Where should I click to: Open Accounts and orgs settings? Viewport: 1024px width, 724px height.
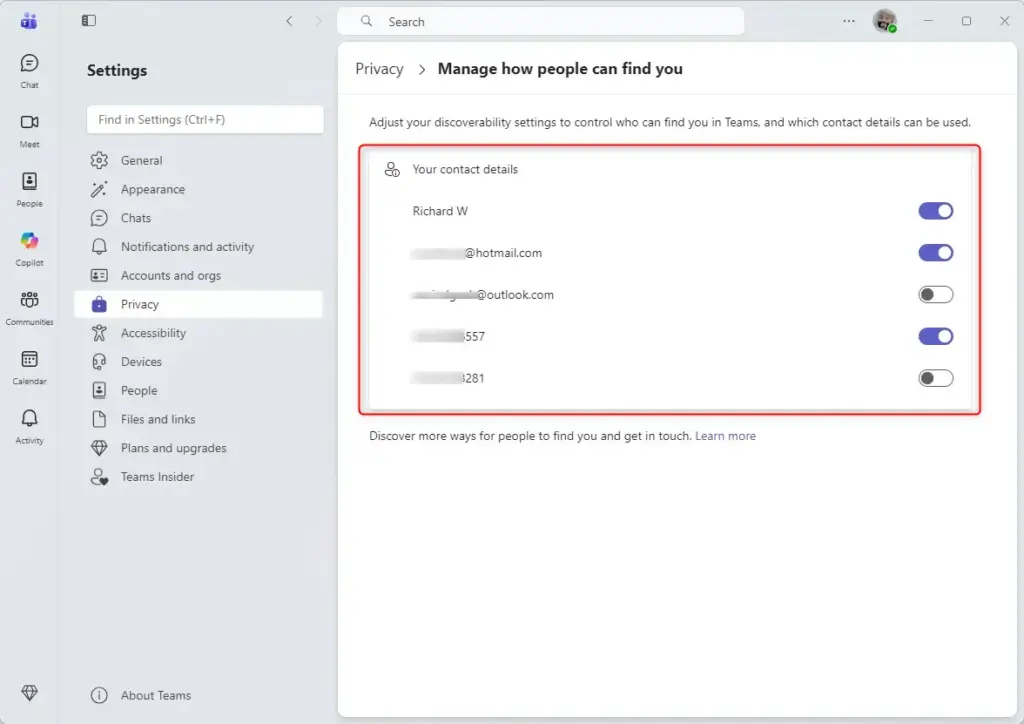(199, 275)
